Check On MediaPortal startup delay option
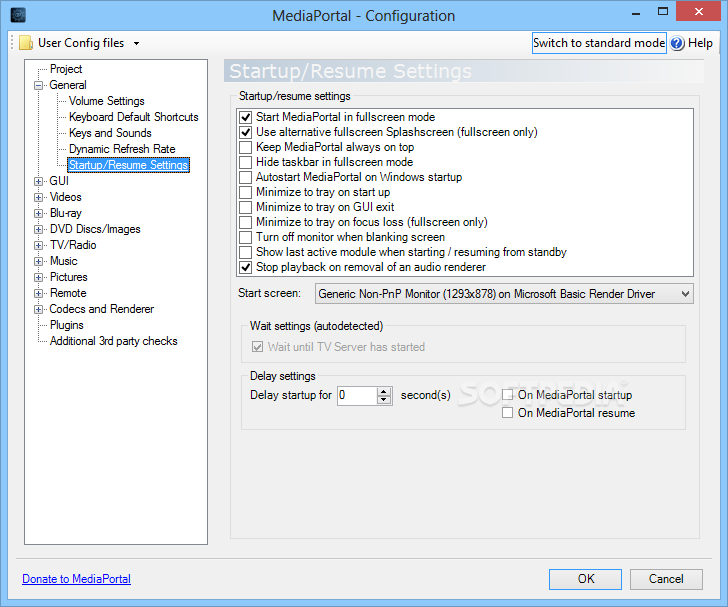 [507, 395]
